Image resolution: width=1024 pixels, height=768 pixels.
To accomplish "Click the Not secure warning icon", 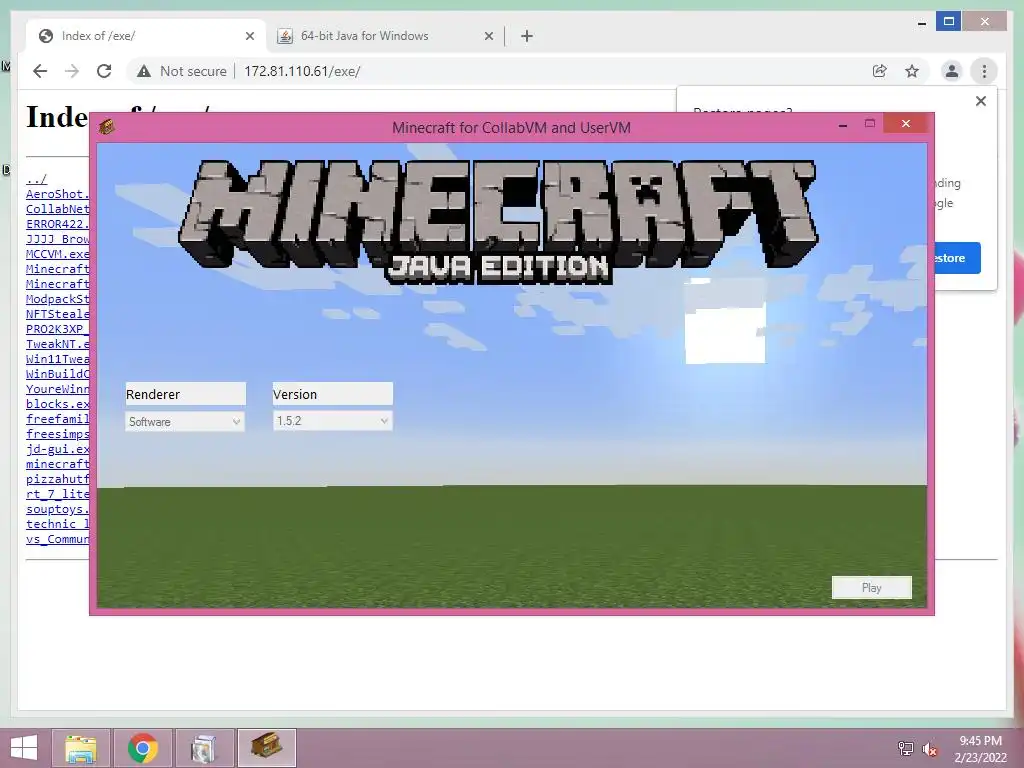I will [x=144, y=71].
